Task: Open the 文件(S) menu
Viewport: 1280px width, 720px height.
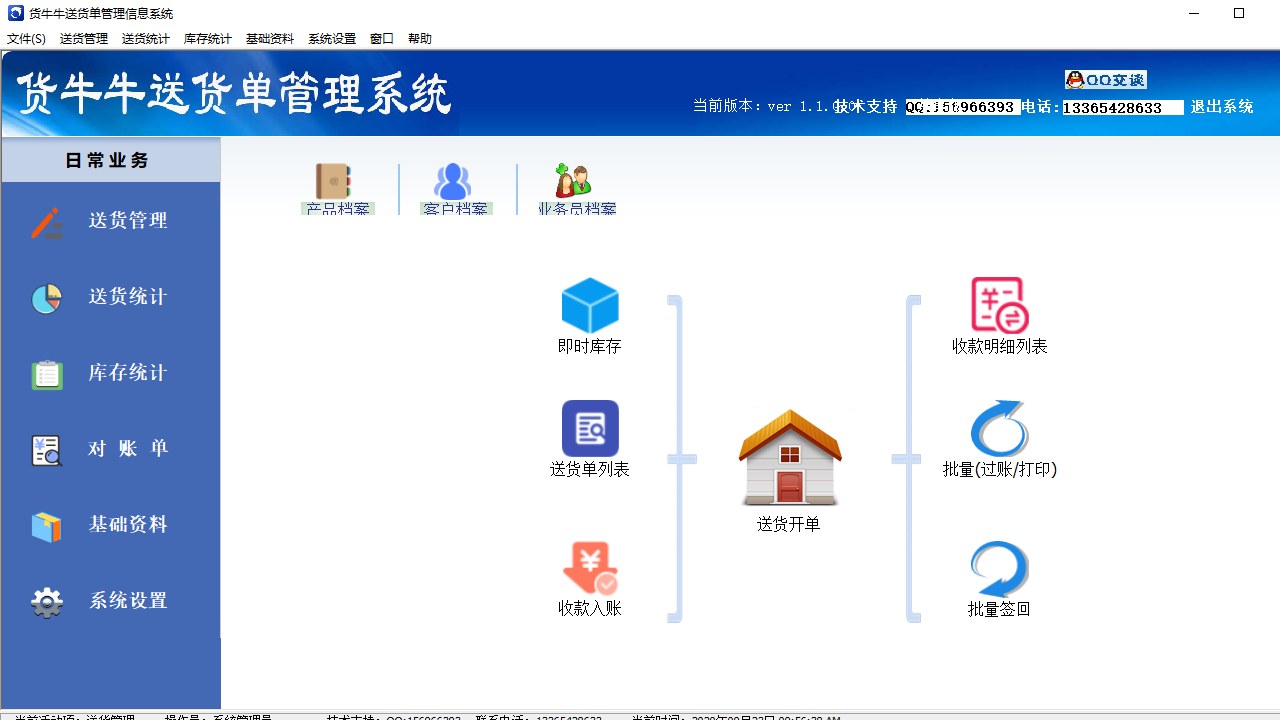Action: tap(24, 38)
